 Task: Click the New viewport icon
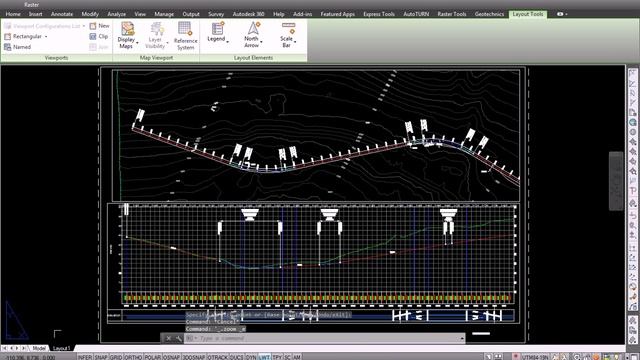pyautogui.click(x=93, y=26)
